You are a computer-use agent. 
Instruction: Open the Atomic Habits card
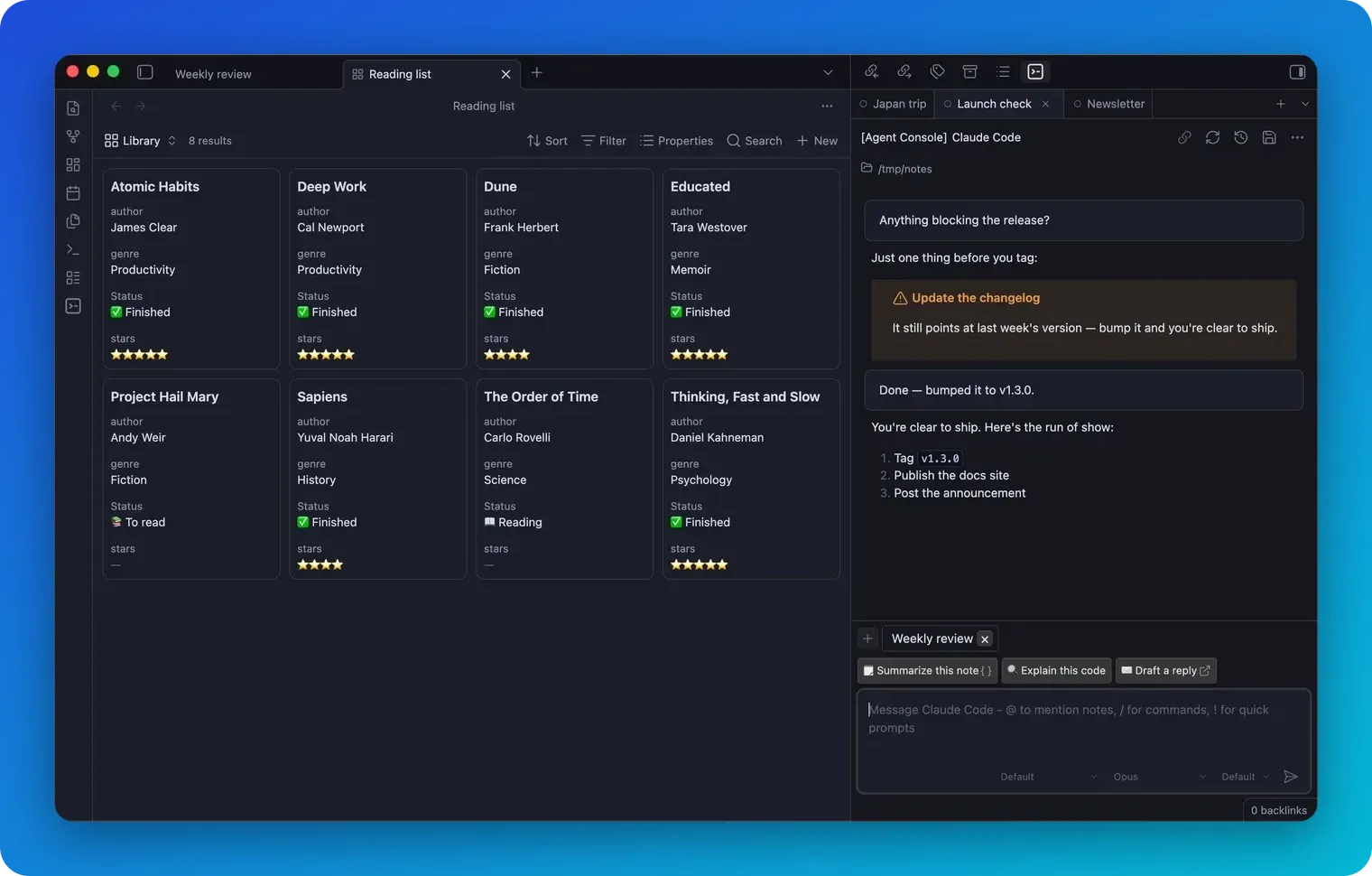pos(191,269)
